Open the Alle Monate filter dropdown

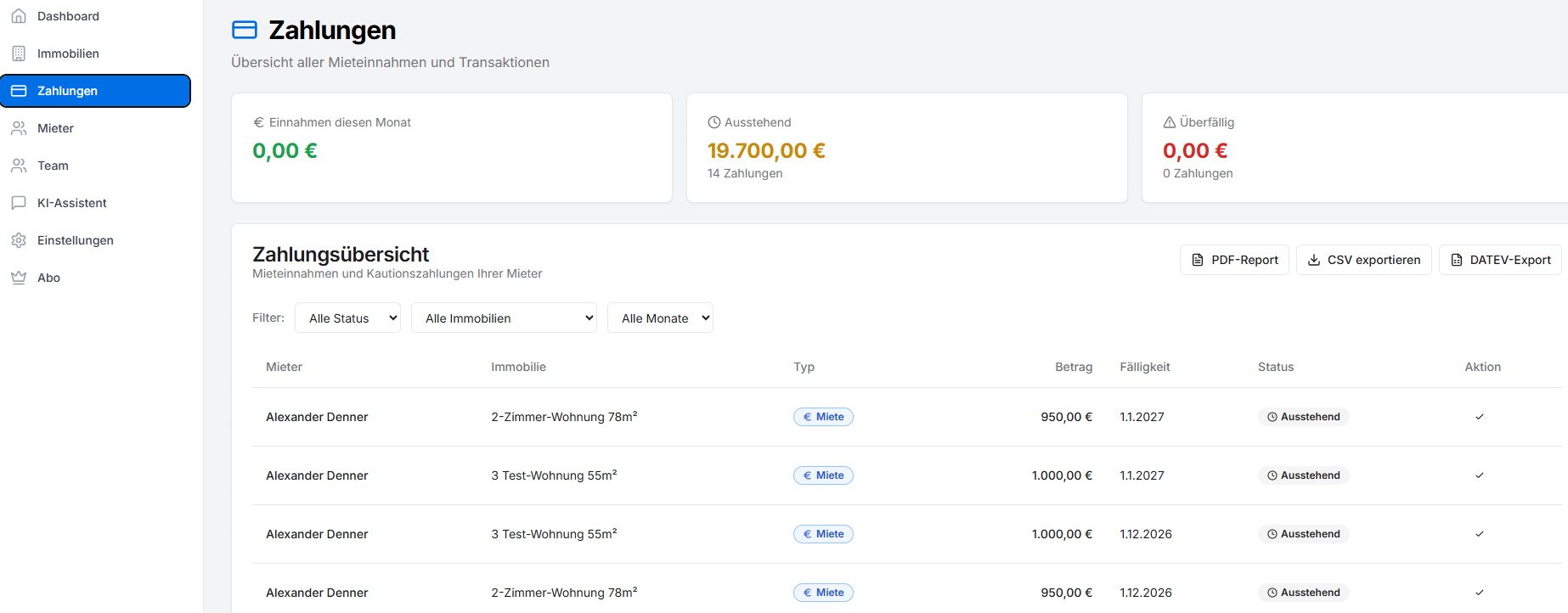tap(660, 318)
